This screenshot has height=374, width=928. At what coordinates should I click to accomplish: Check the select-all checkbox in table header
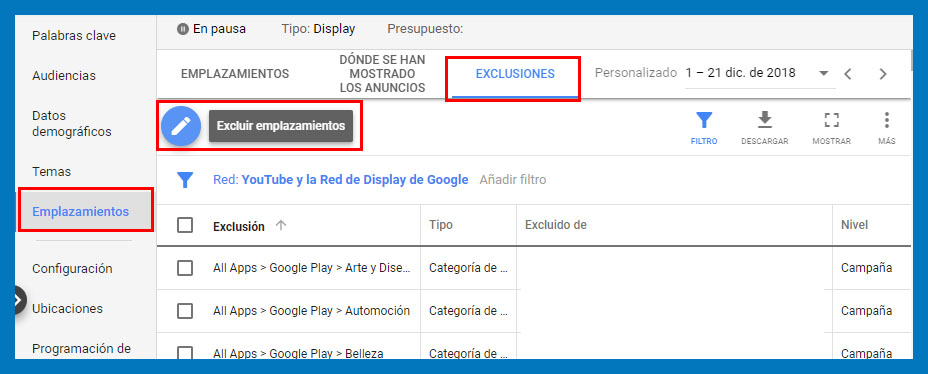coord(185,225)
